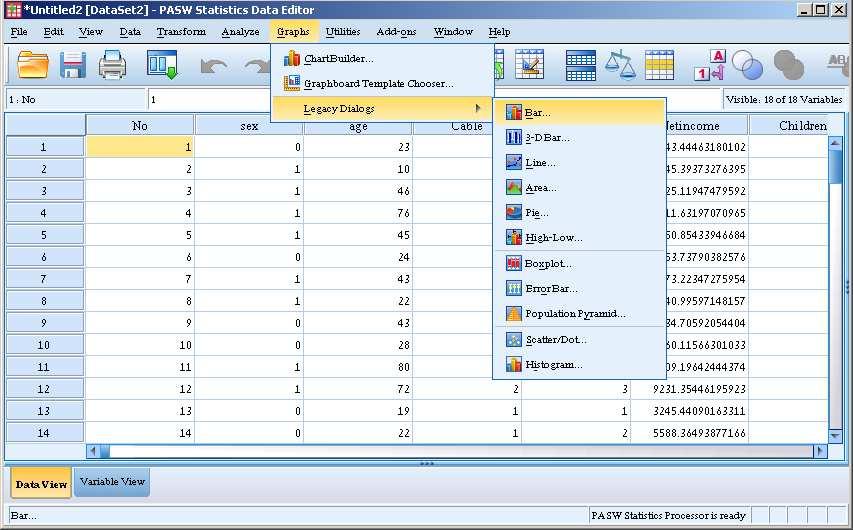Click the Save floppy disk icon
This screenshot has width=853, height=530.
click(x=73, y=65)
